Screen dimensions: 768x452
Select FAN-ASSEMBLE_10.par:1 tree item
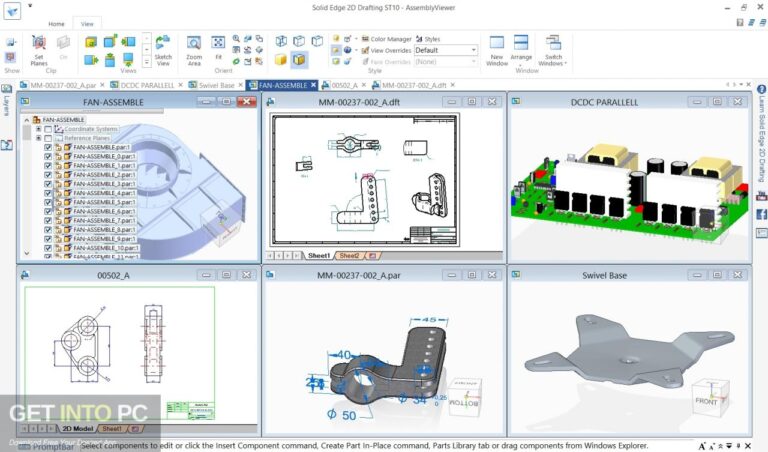pos(105,248)
